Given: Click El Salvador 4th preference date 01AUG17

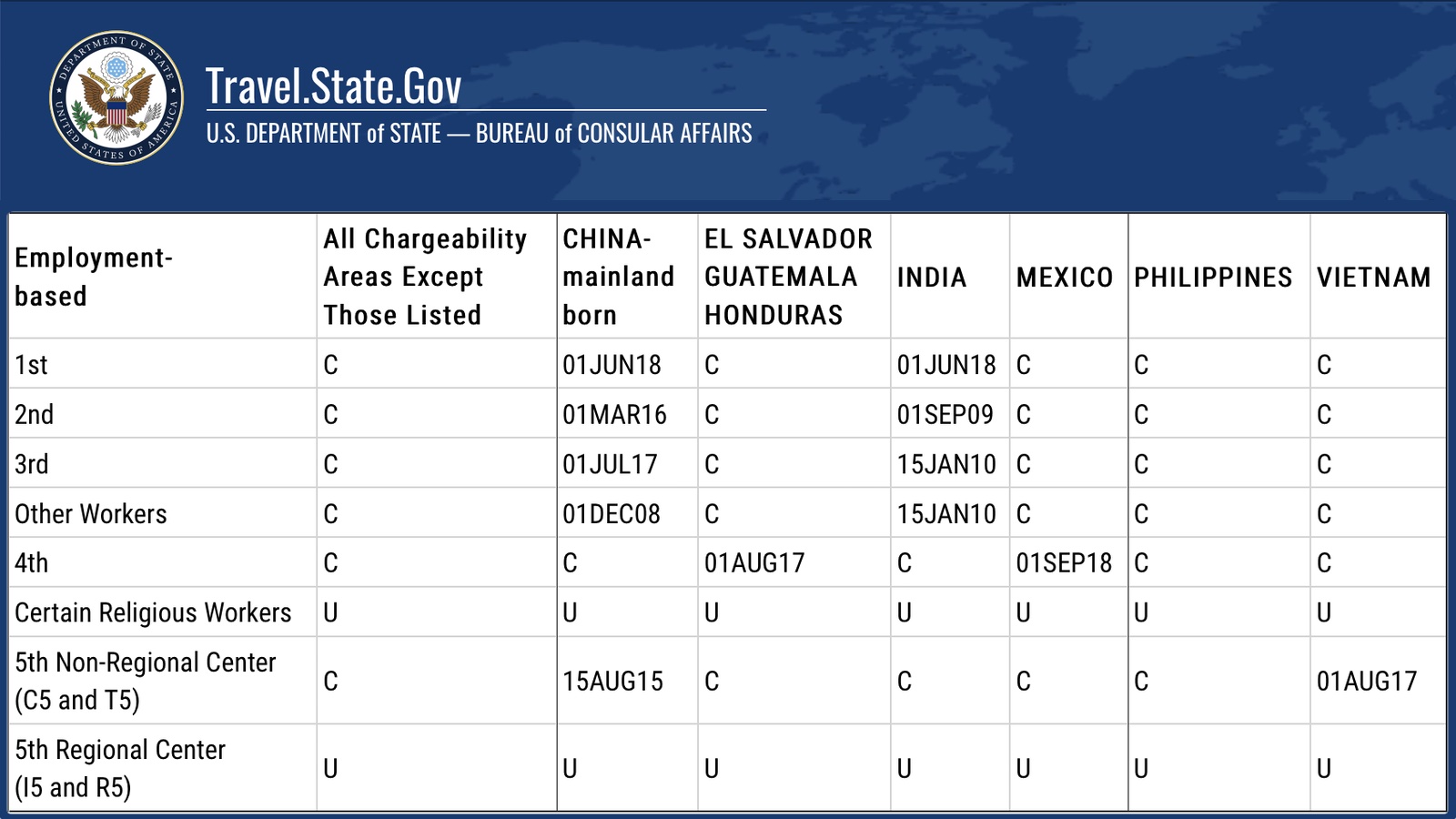Looking at the screenshot, I should 754,563.
